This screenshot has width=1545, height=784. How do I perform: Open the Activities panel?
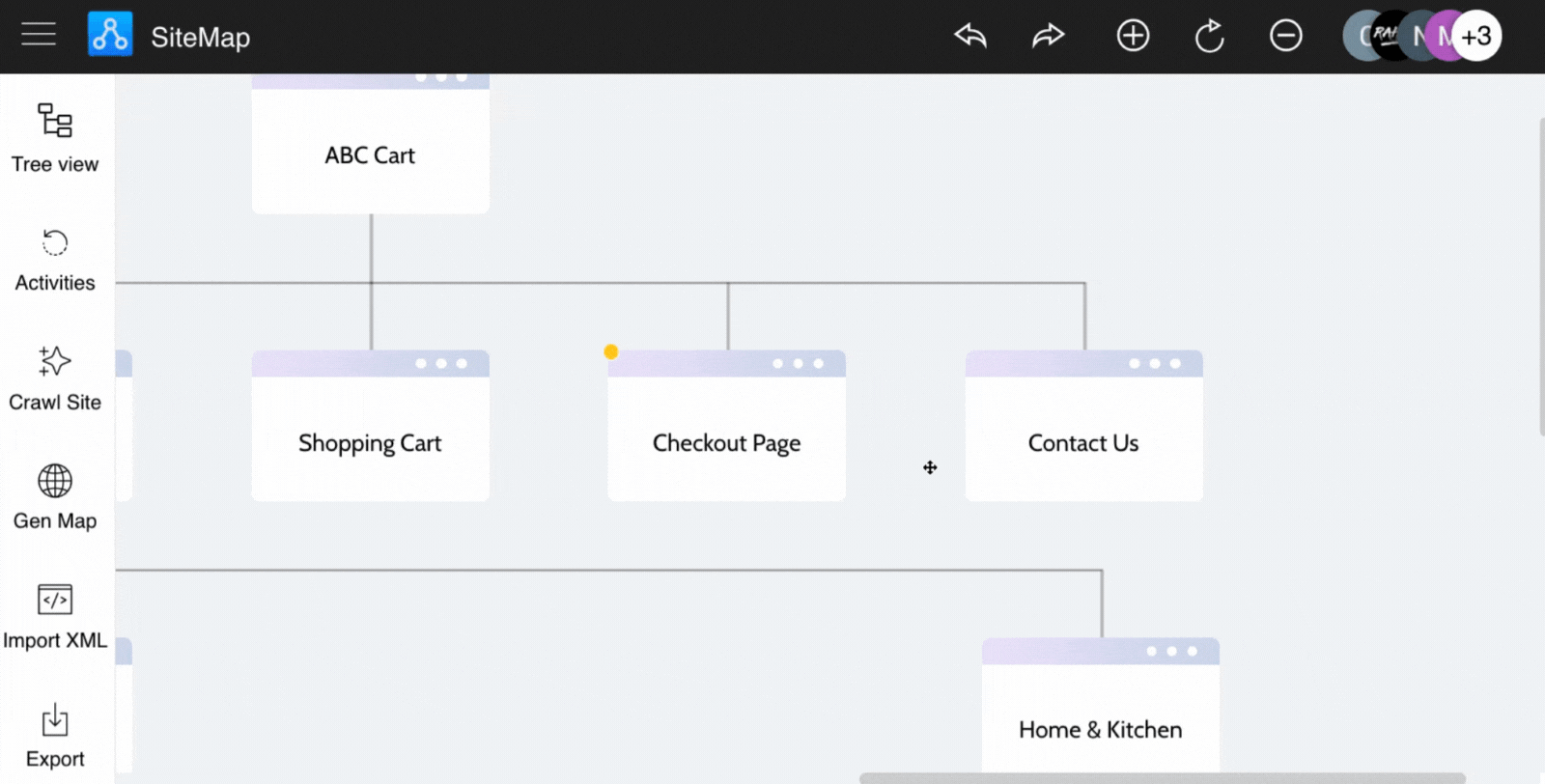(x=55, y=259)
